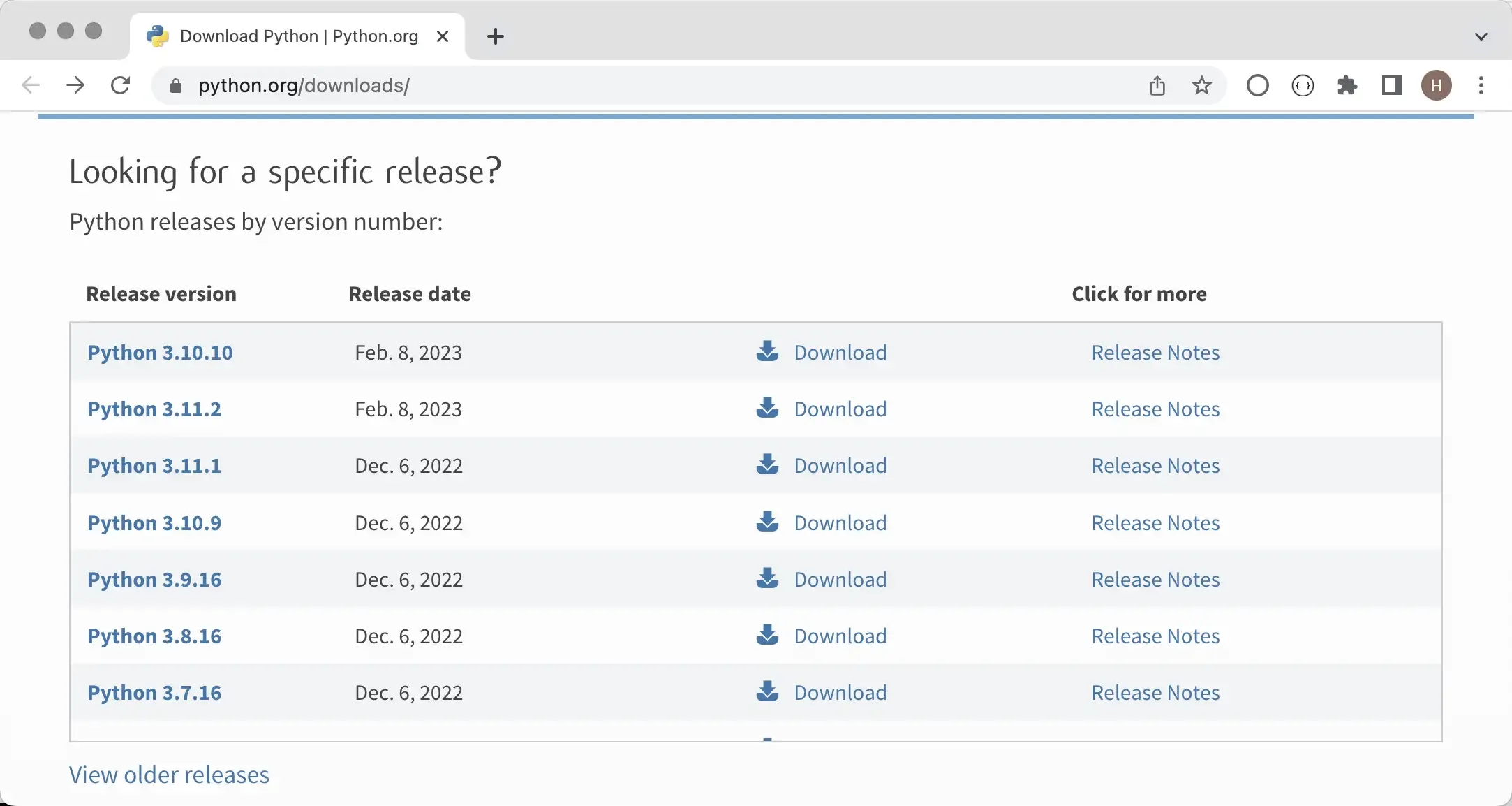Image resolution: width=1512 pixels, height=806 pixels.
Task: Bookmark this page with the star icon
Action: pos(1201,85)
